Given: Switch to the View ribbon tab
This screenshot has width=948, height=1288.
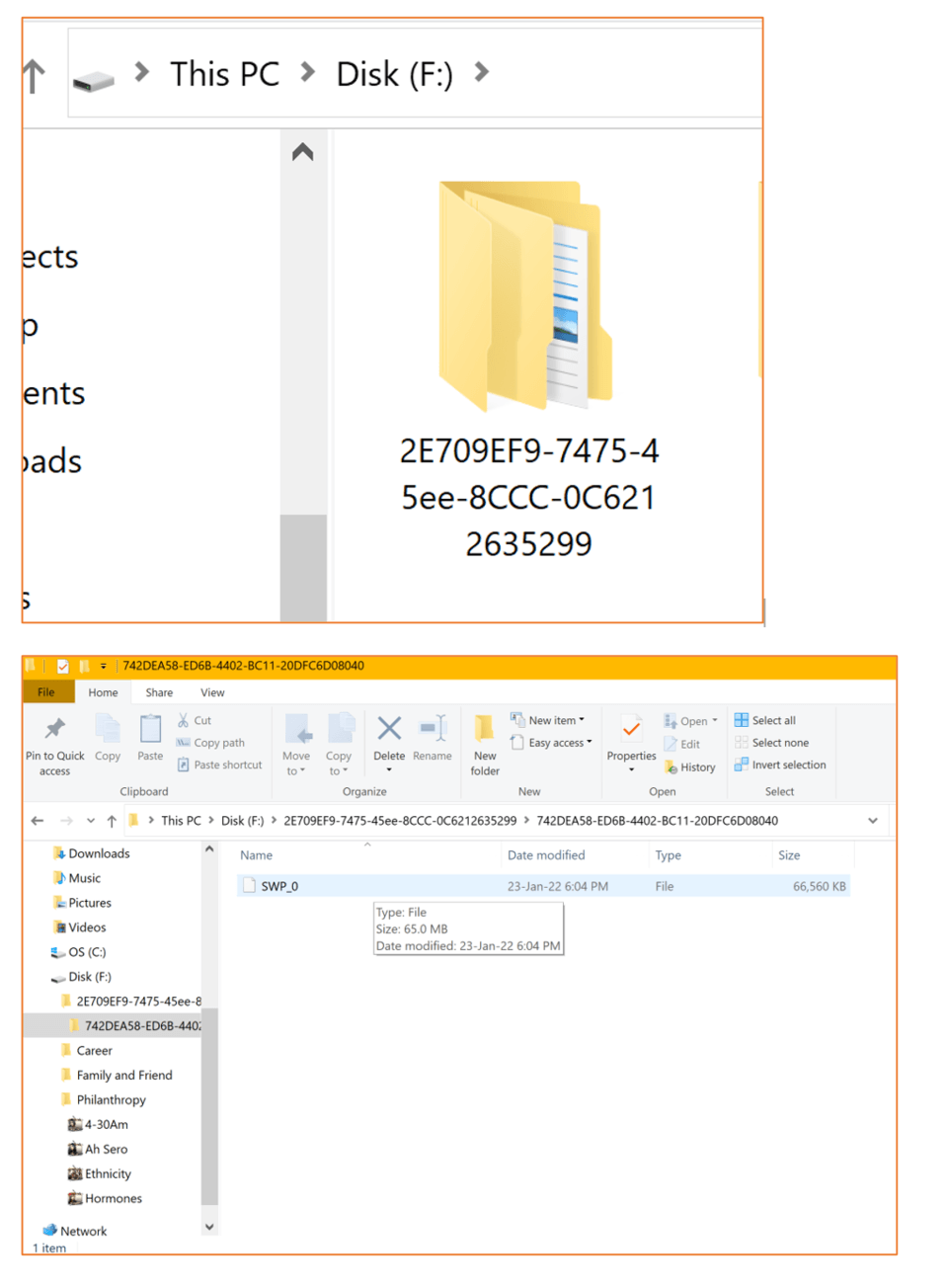Looking at the screenshot, I should coord(212,692).
